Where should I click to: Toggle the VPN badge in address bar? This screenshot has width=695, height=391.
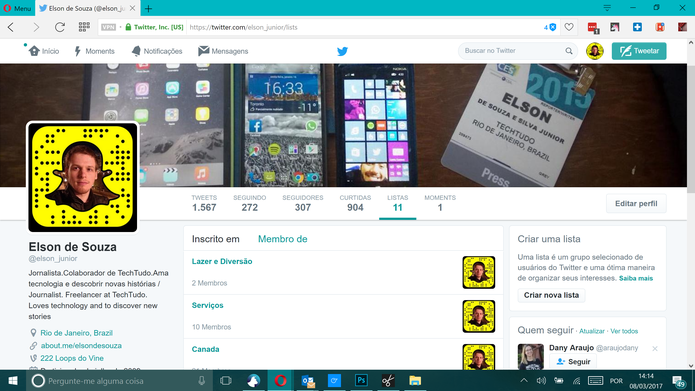109,27
